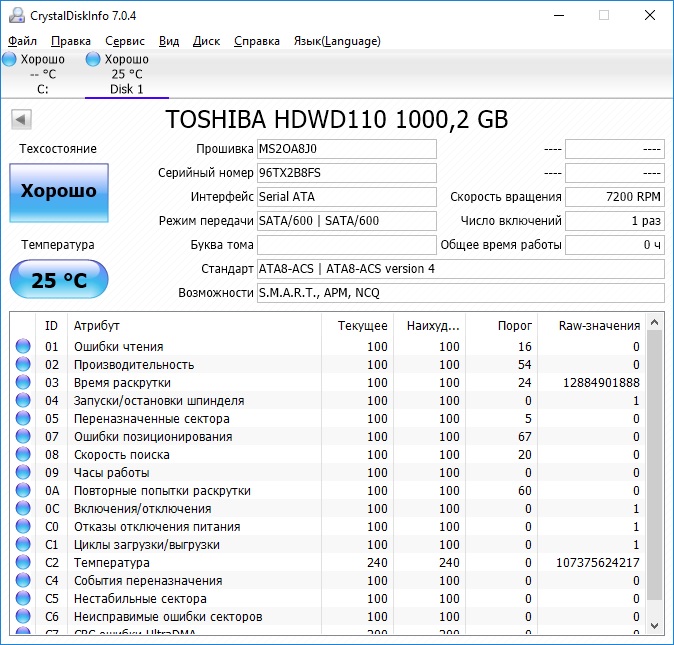Select the Disk 1 status orb
The height and width of the screenshot is (645, 674).
[93, 59]
